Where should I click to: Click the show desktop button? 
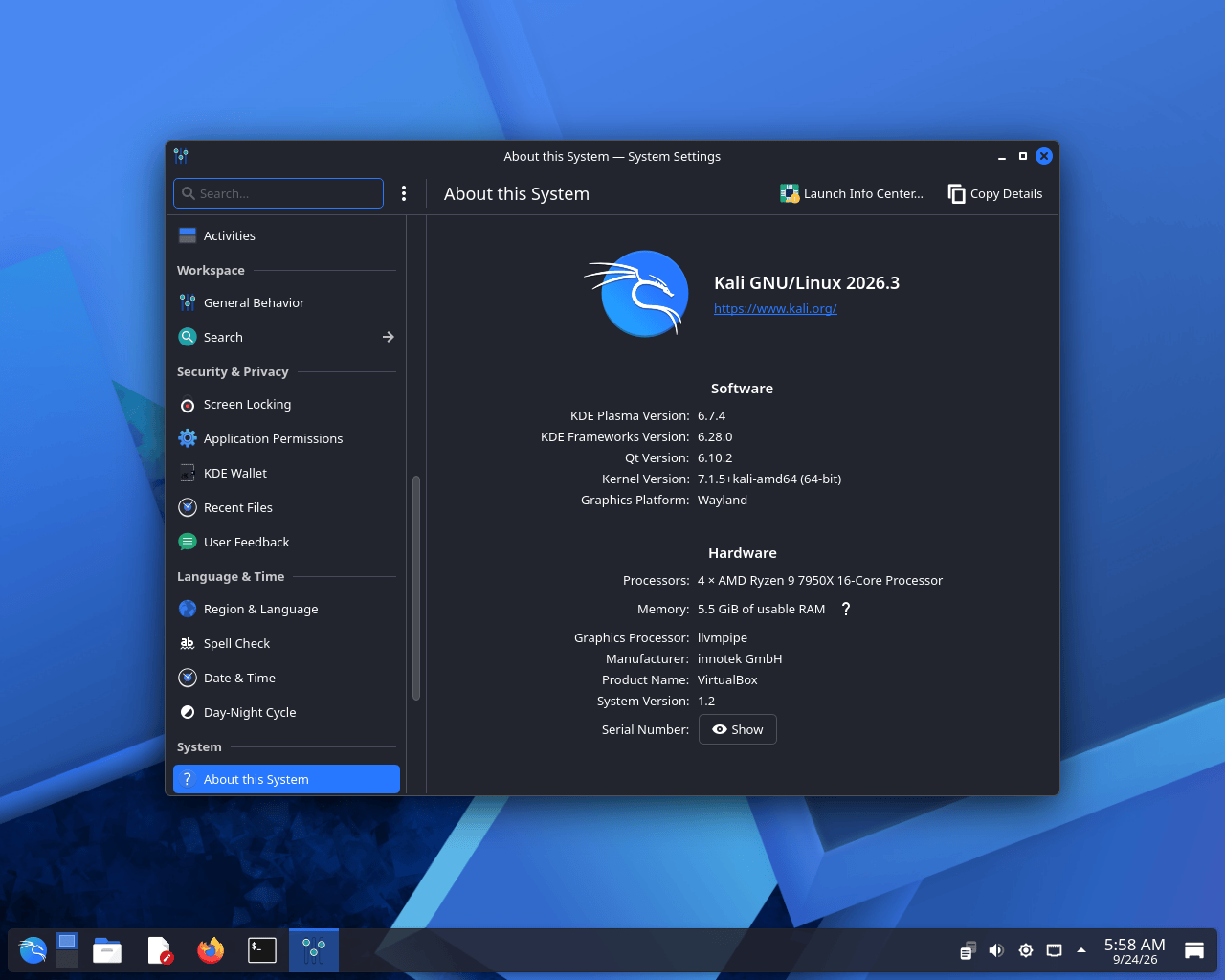click(1194, 950)
